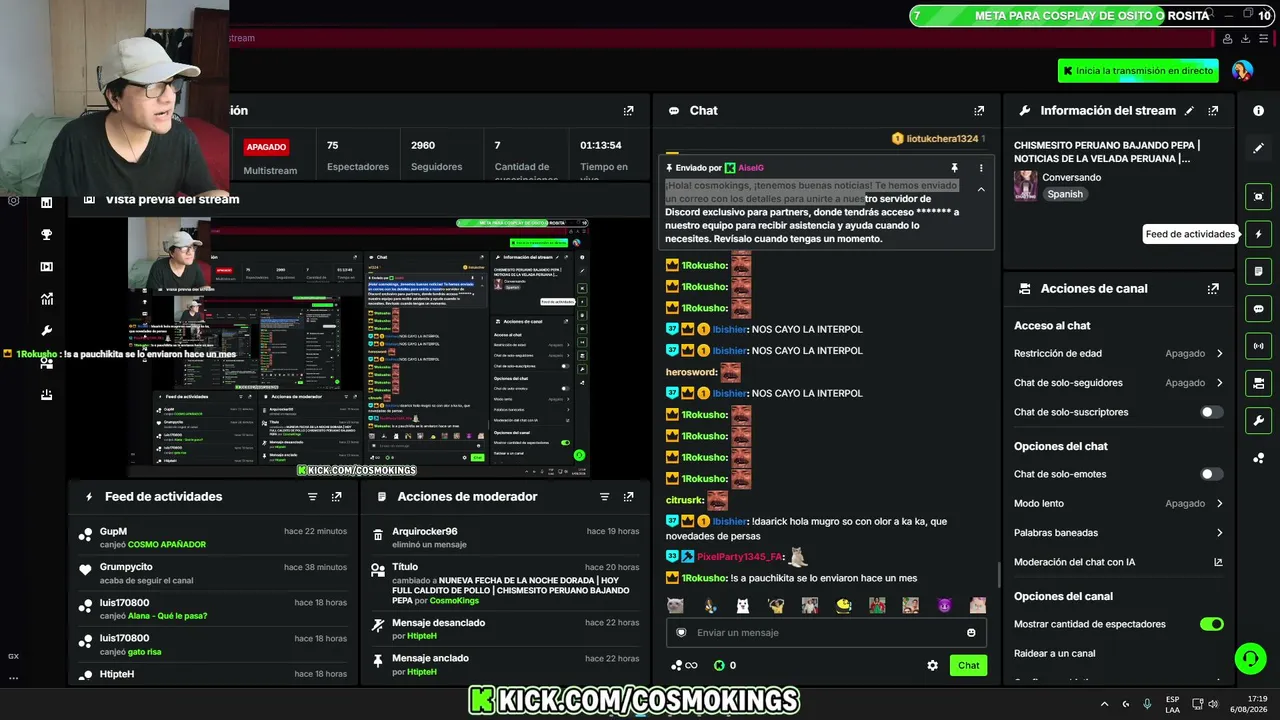Screen dimensions: 1280x720
Task: Open the emoji picker in chat input
Action: click(x=971, y=633)
